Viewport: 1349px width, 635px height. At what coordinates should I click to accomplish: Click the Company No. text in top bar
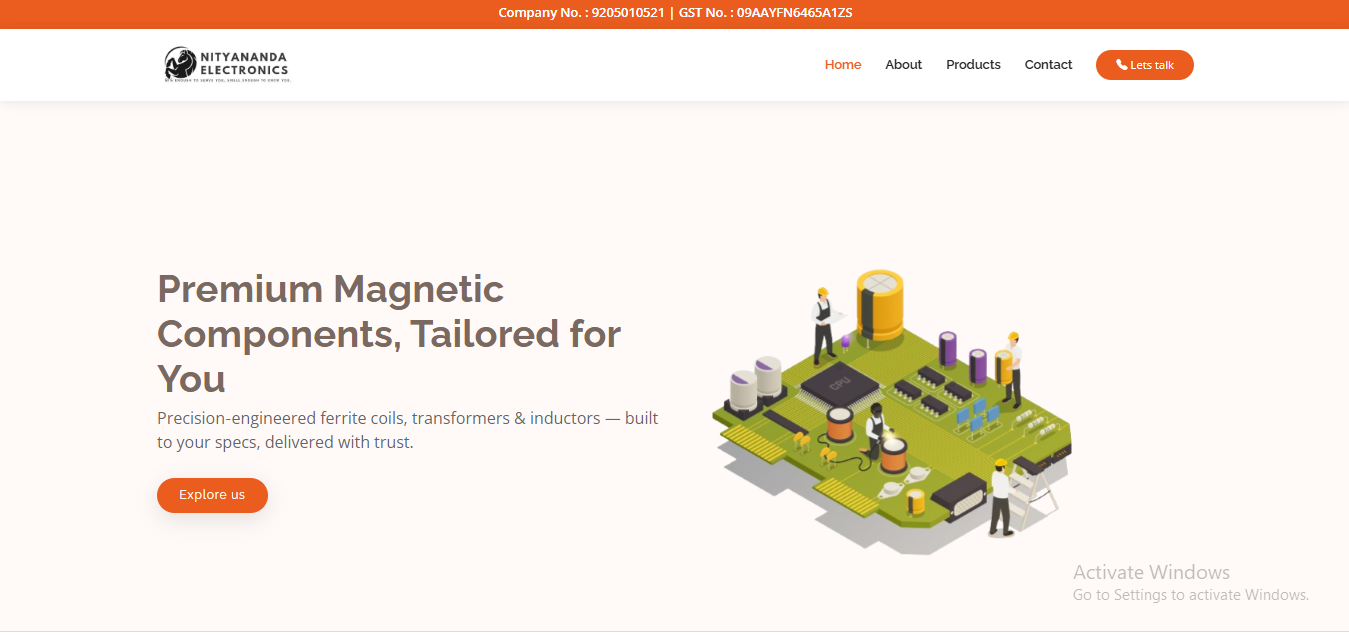580,13
